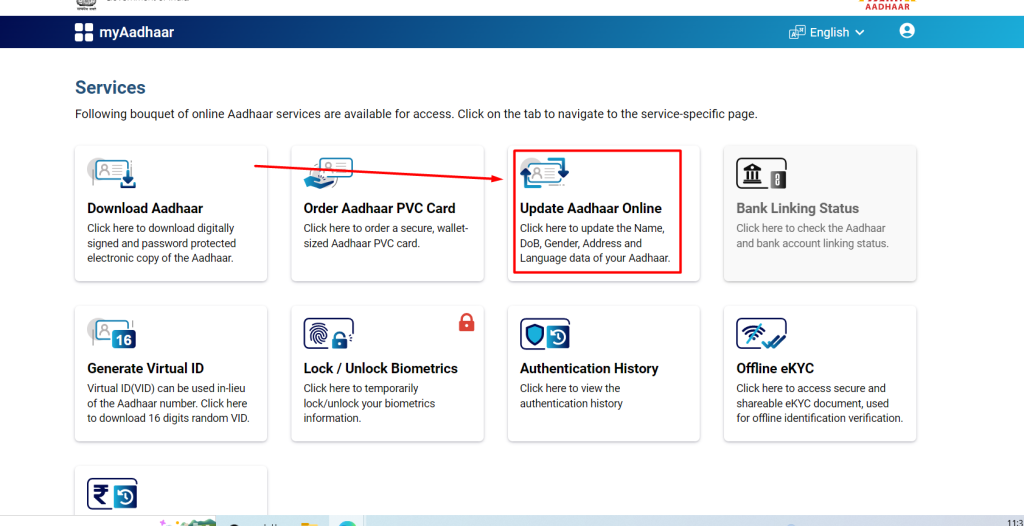This screenshot has height=526, width=1024.
Task: Click the myAadhaar header brand text
Action: click(136, 32)
